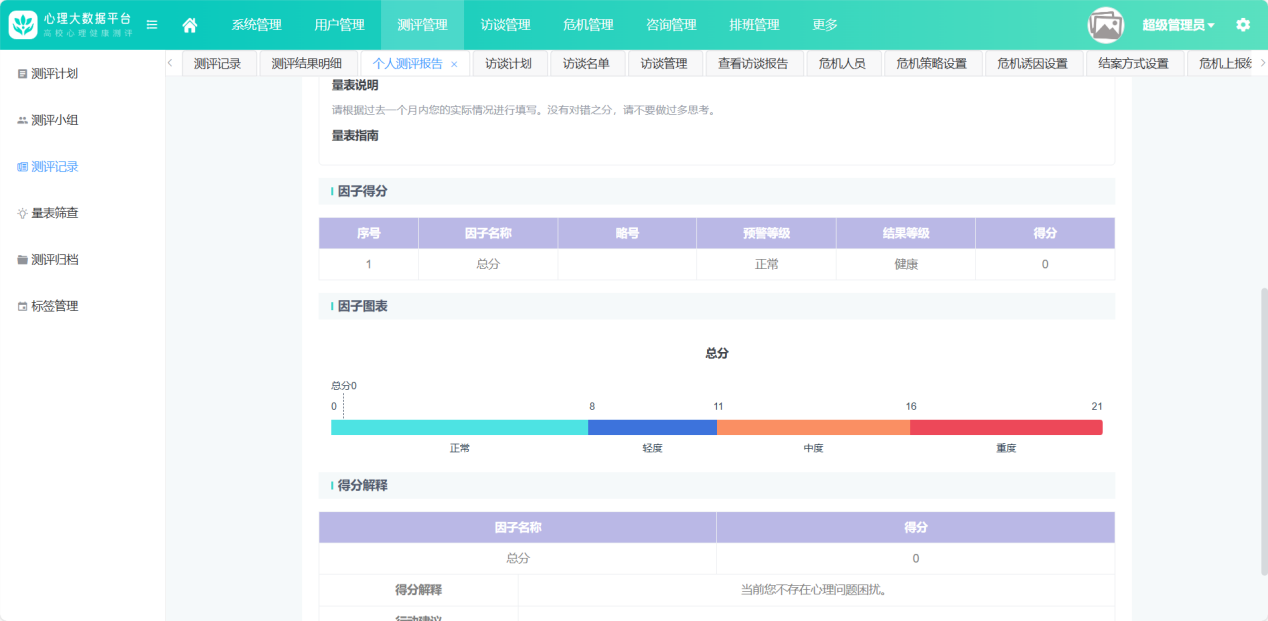Go to 测评计划 in the sidebar
This screenshot has height=621, width=1268.
(x=54, y=74)
